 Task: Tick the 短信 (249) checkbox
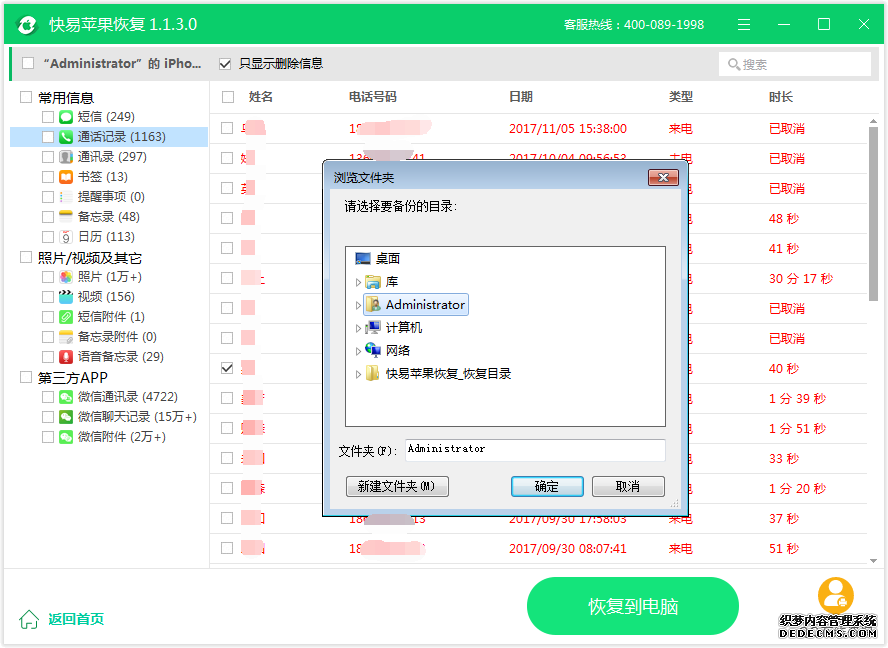[x=48, y=117]
